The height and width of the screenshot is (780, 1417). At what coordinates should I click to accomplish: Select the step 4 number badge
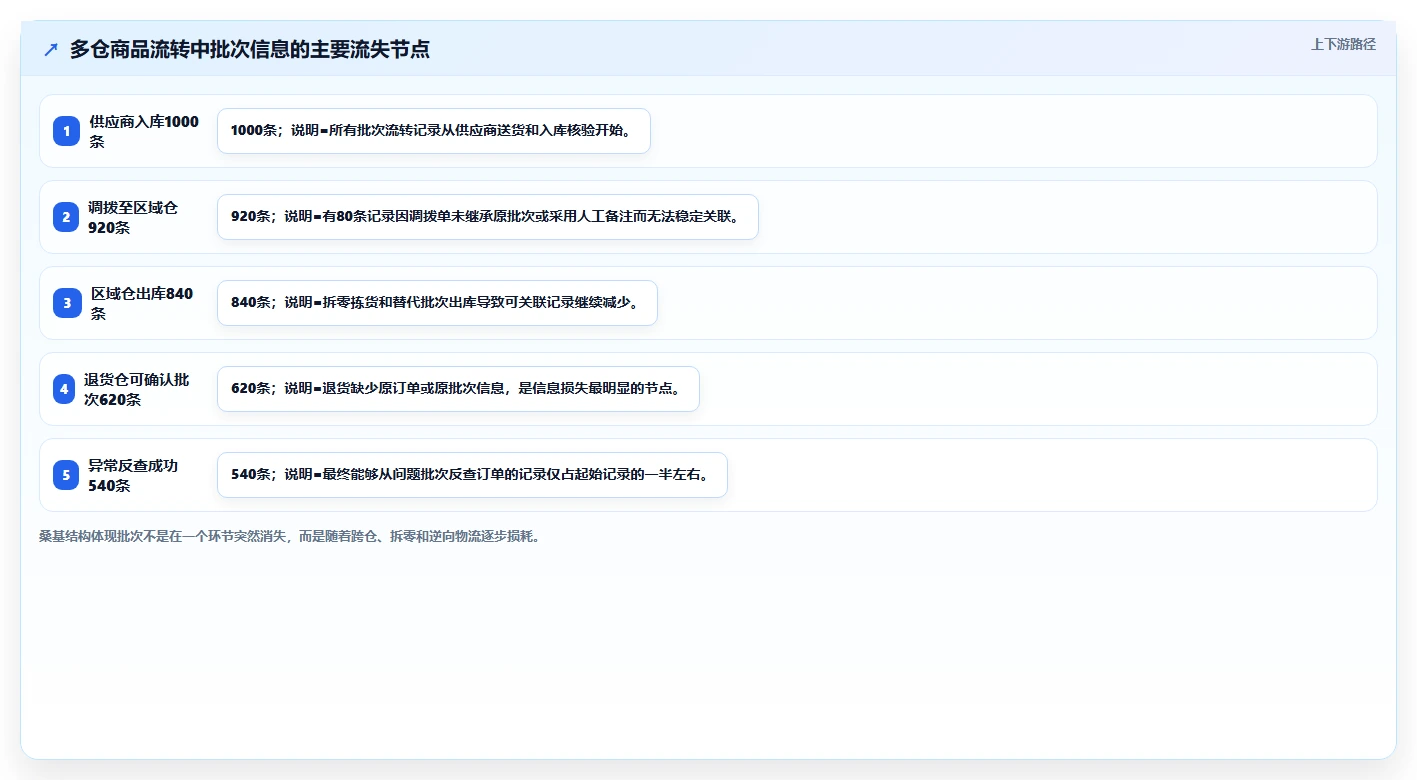pyautogui.click(x=64, y=389)
